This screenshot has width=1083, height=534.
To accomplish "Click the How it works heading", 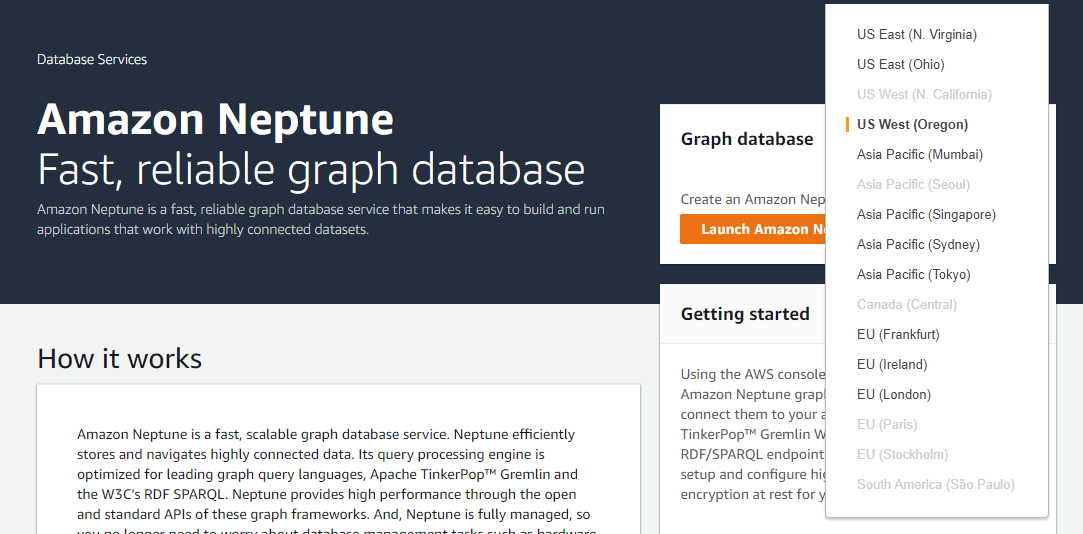I will tap(119, 359).
